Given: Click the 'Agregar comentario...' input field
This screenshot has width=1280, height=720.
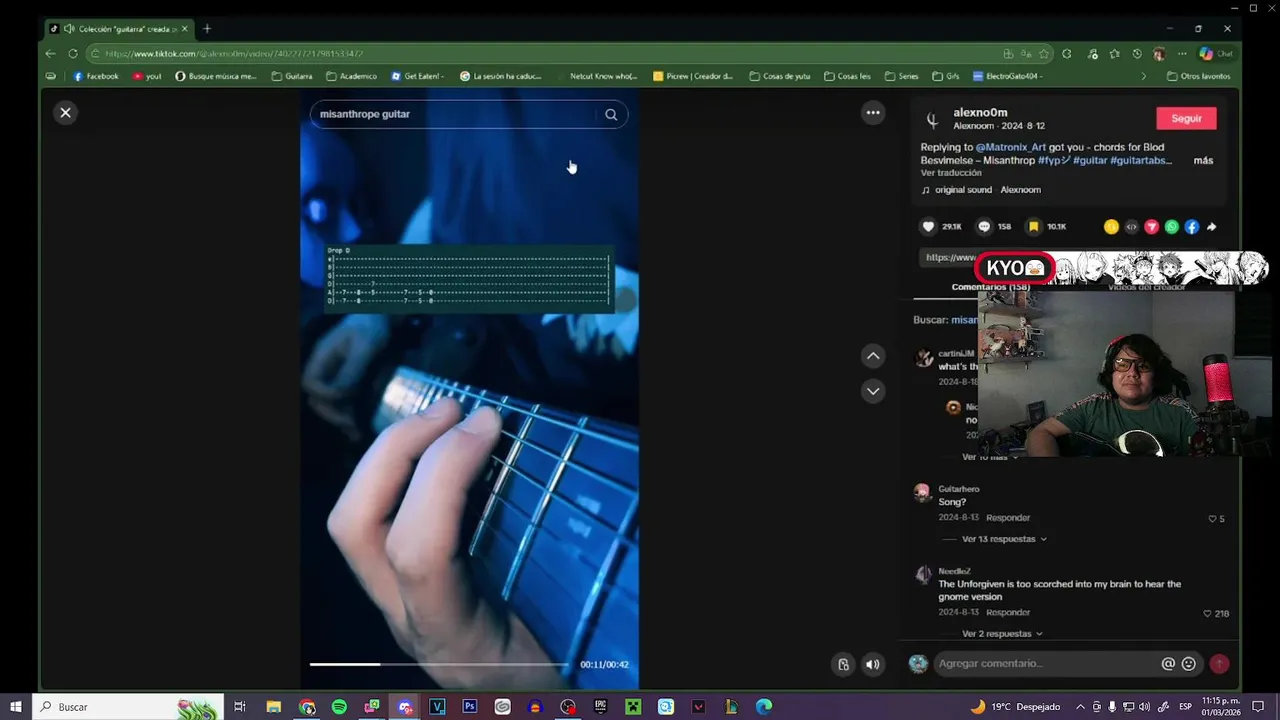Looking at the screenshot, I should pos(1045,664).
